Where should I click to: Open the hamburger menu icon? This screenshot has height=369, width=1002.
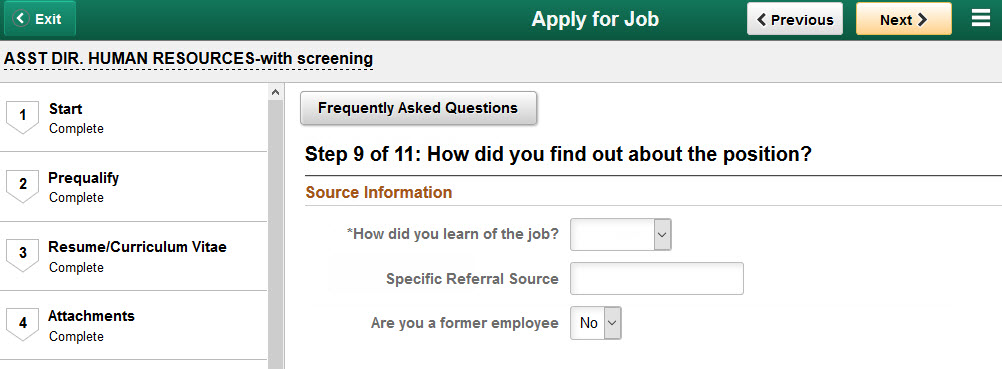pos(981,19)
